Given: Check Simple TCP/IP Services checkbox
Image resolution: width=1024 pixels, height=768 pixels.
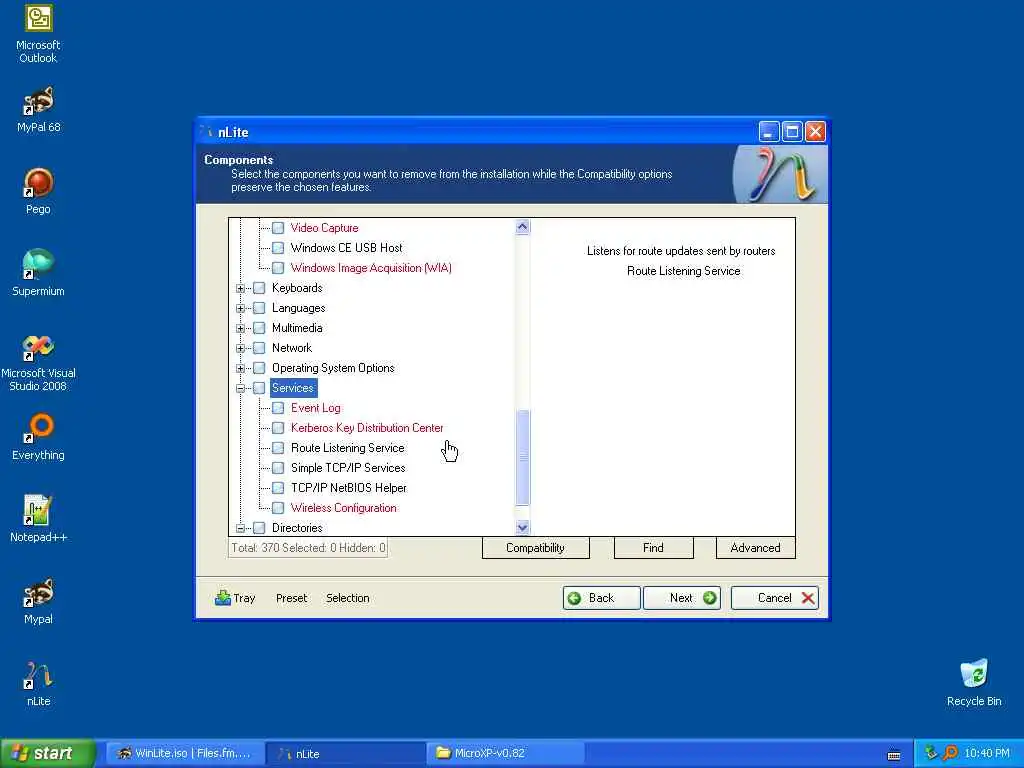Looking at the screenshot, I should [278, 468].
